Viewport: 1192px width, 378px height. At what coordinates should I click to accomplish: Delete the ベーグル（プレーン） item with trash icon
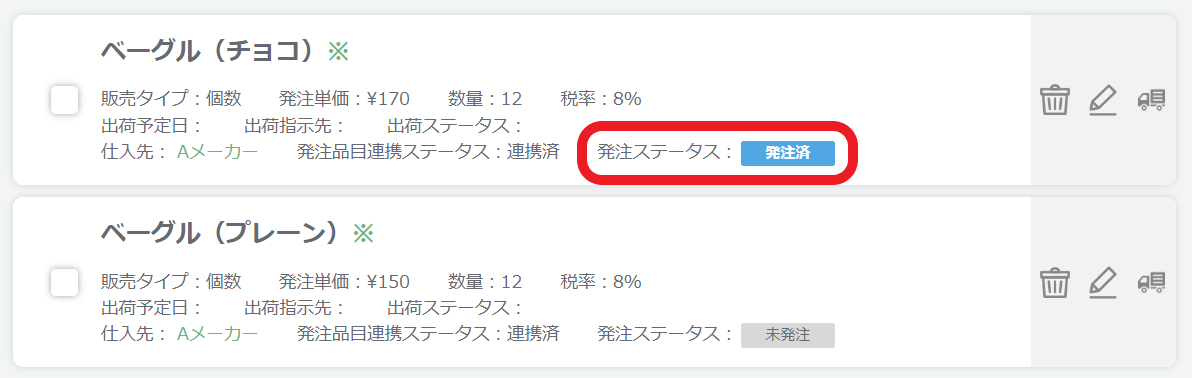tap(1054, 283)
